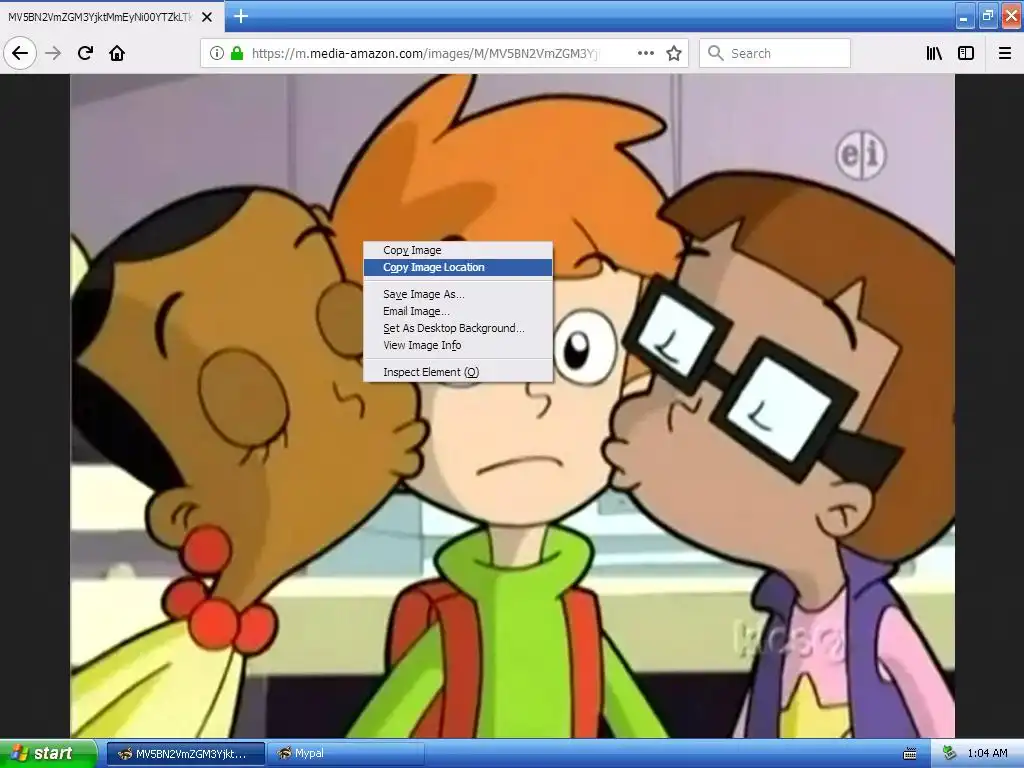1024x768 pixels.
Task: Click the keyboard icon in system tray
Action: (909, 754)
